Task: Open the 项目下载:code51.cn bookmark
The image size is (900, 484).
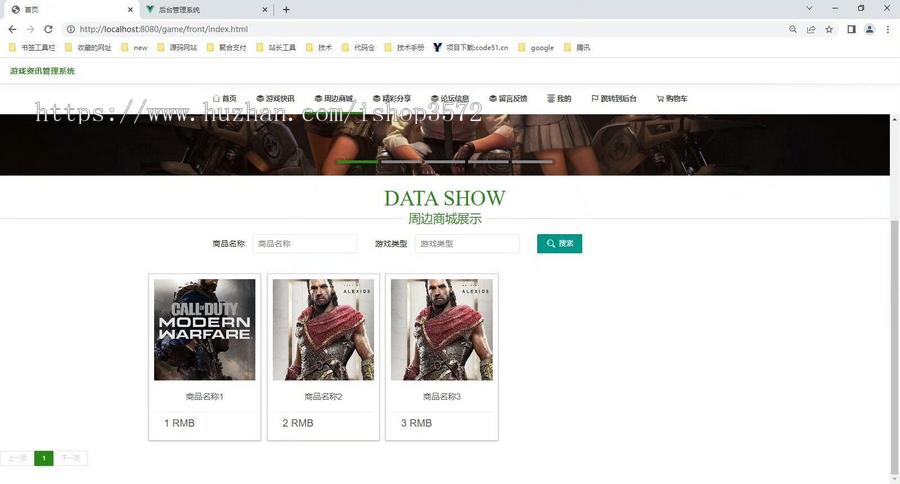Action: (471, 48)
